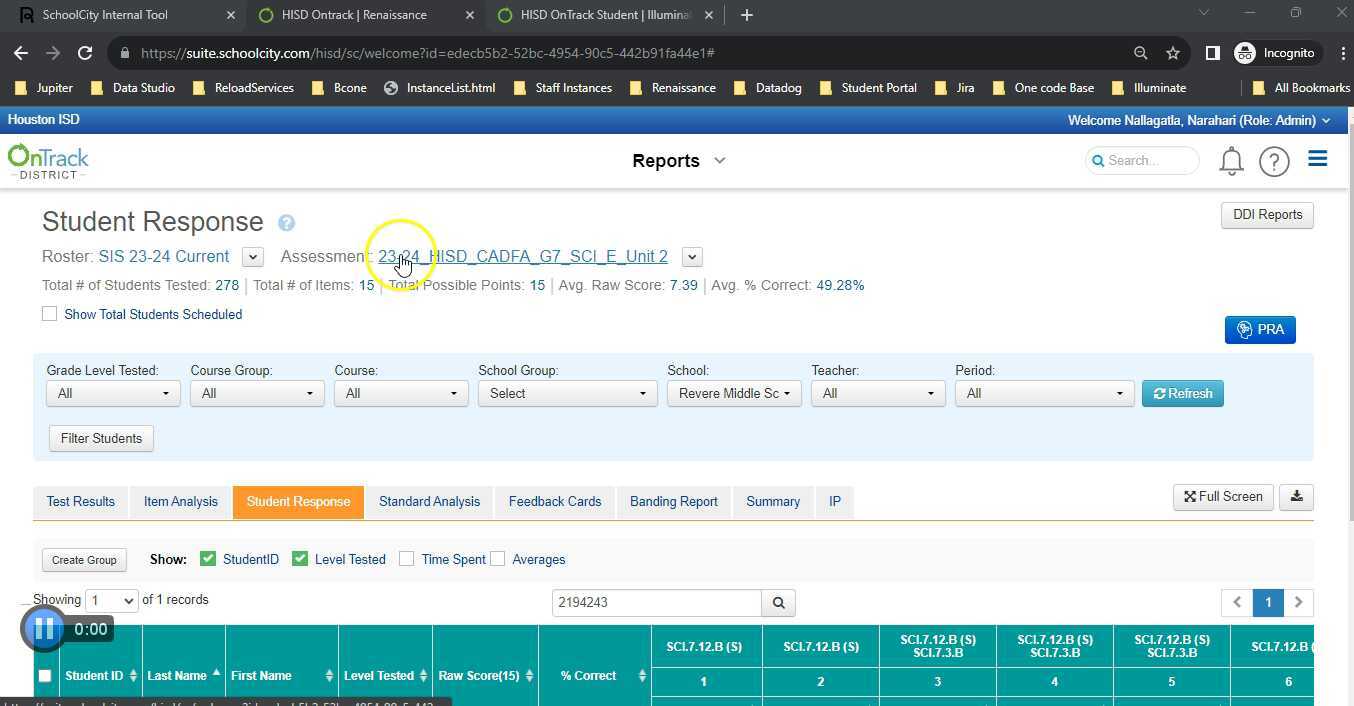Click the blue Refresh button
The width and height of the screenshot is (1354, 706).
point(1182,394)
